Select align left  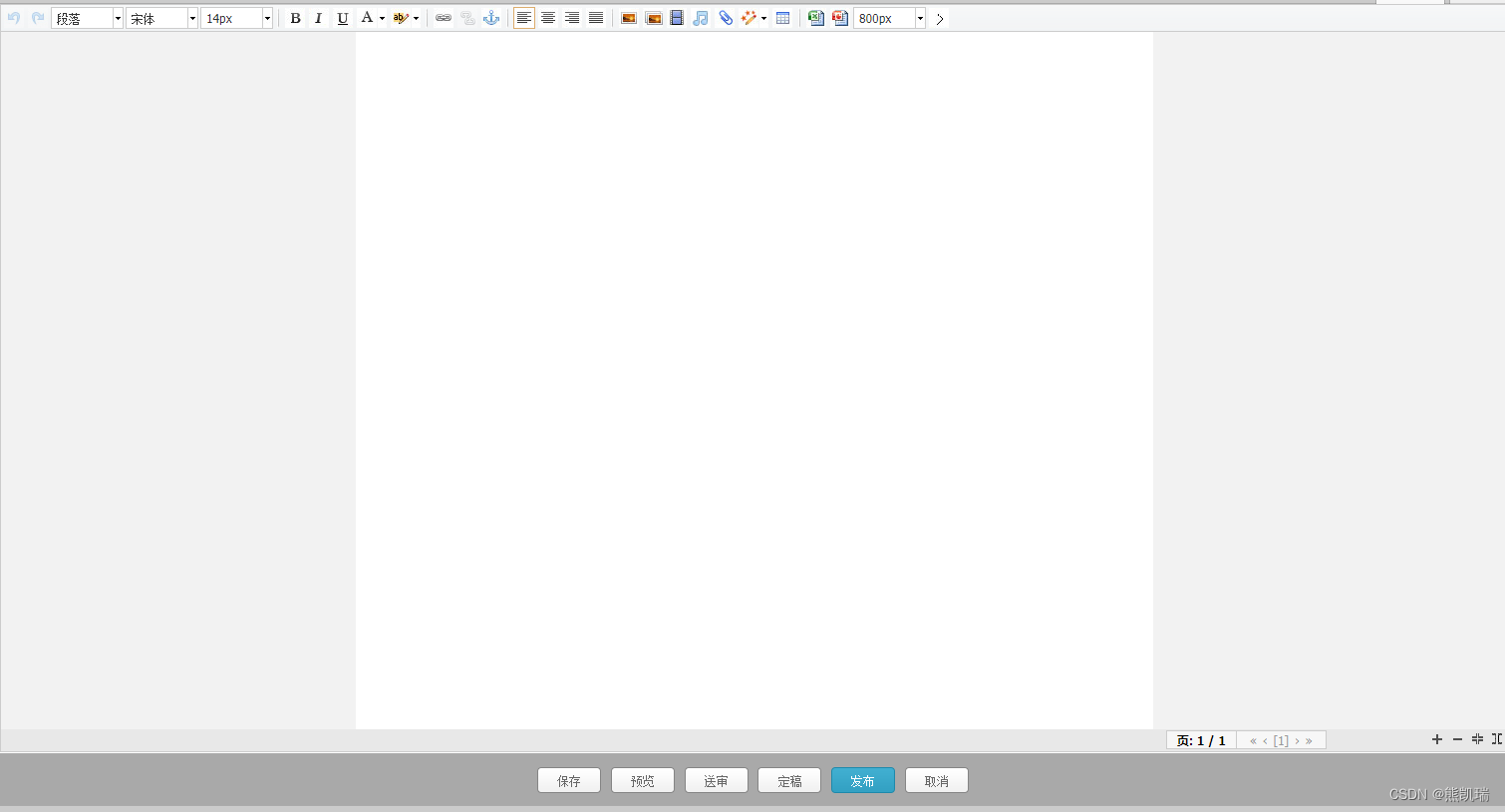pos(524,18)
